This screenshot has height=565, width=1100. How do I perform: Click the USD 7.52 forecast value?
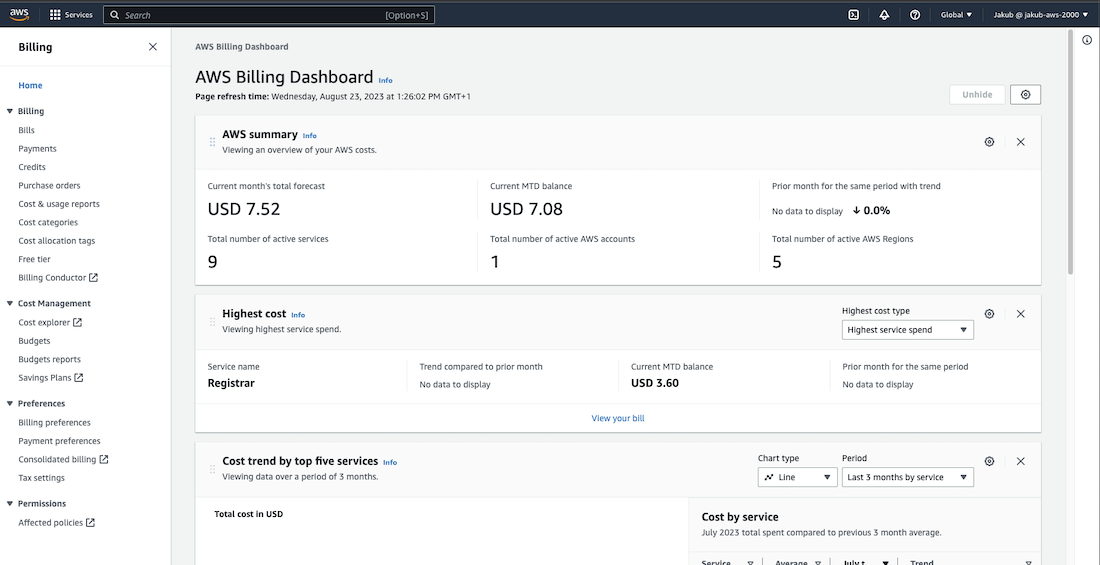(243, 209)
